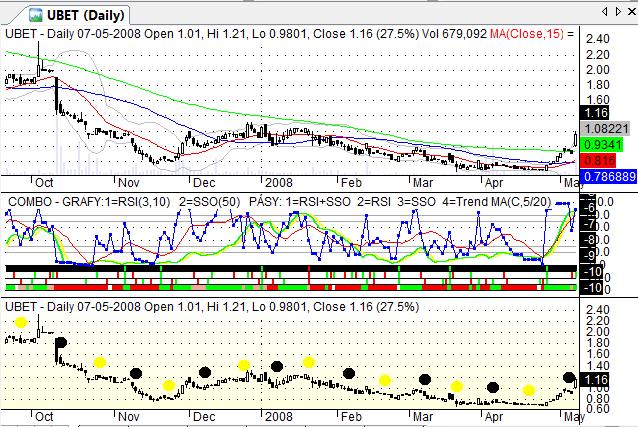
Task: Click the 4=Trend MA(C,5/20) legend text
Action: point(496,202)
